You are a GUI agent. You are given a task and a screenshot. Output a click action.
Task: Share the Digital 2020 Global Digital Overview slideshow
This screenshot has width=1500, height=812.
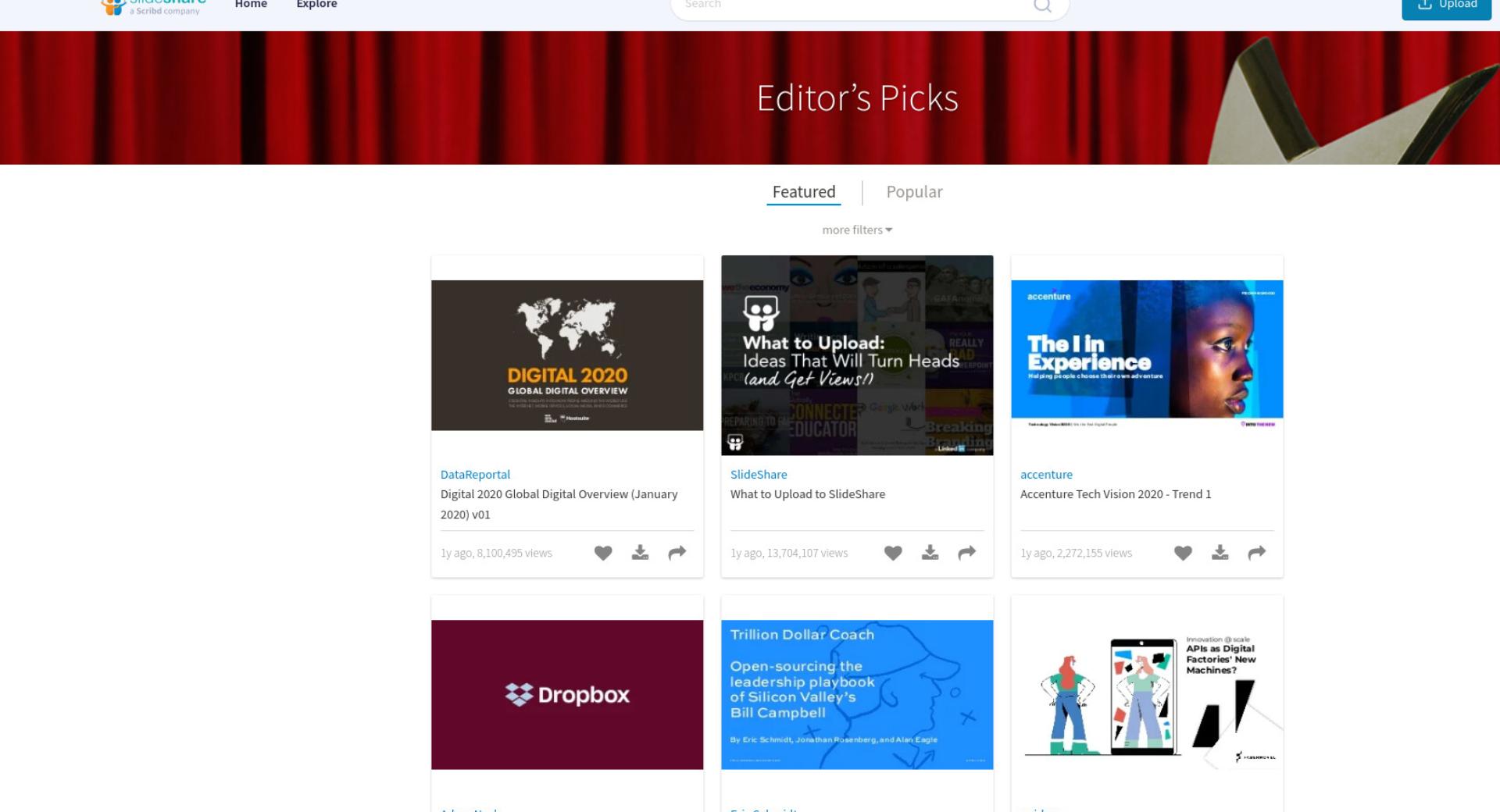tap(677, 553)
